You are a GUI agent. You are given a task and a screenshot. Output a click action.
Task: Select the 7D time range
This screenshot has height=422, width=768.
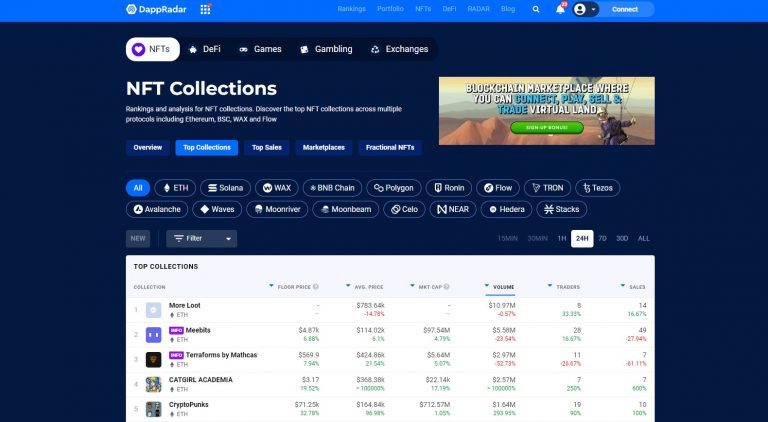point(602,238)
